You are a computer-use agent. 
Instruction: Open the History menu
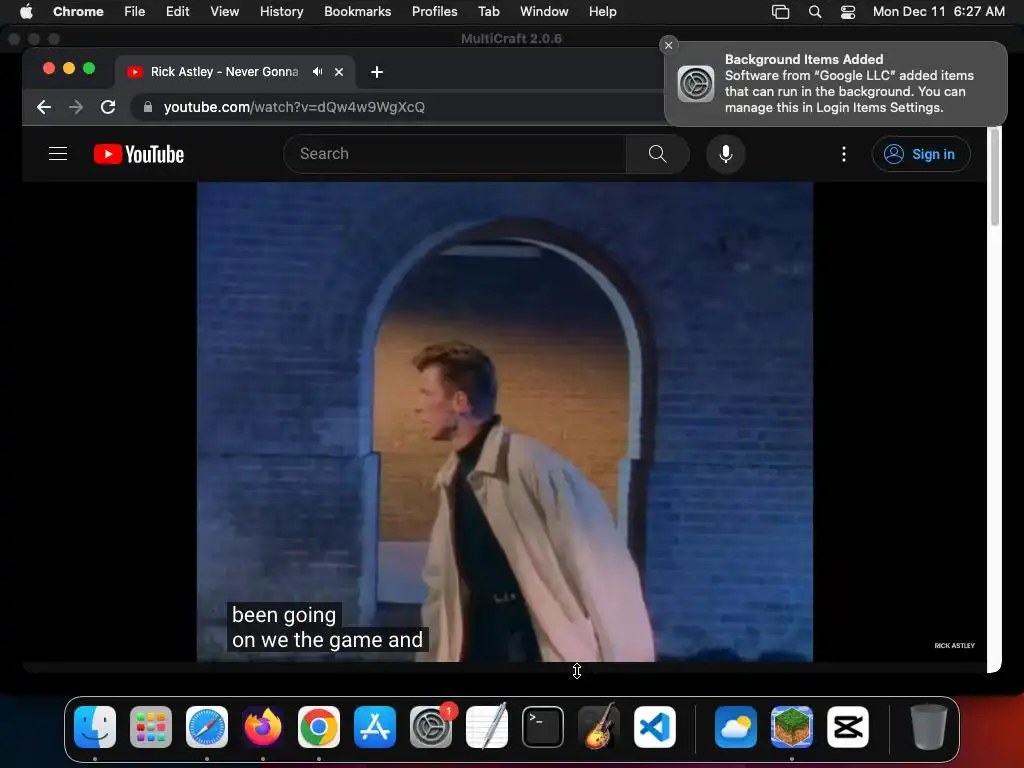[x=281, y=11]
